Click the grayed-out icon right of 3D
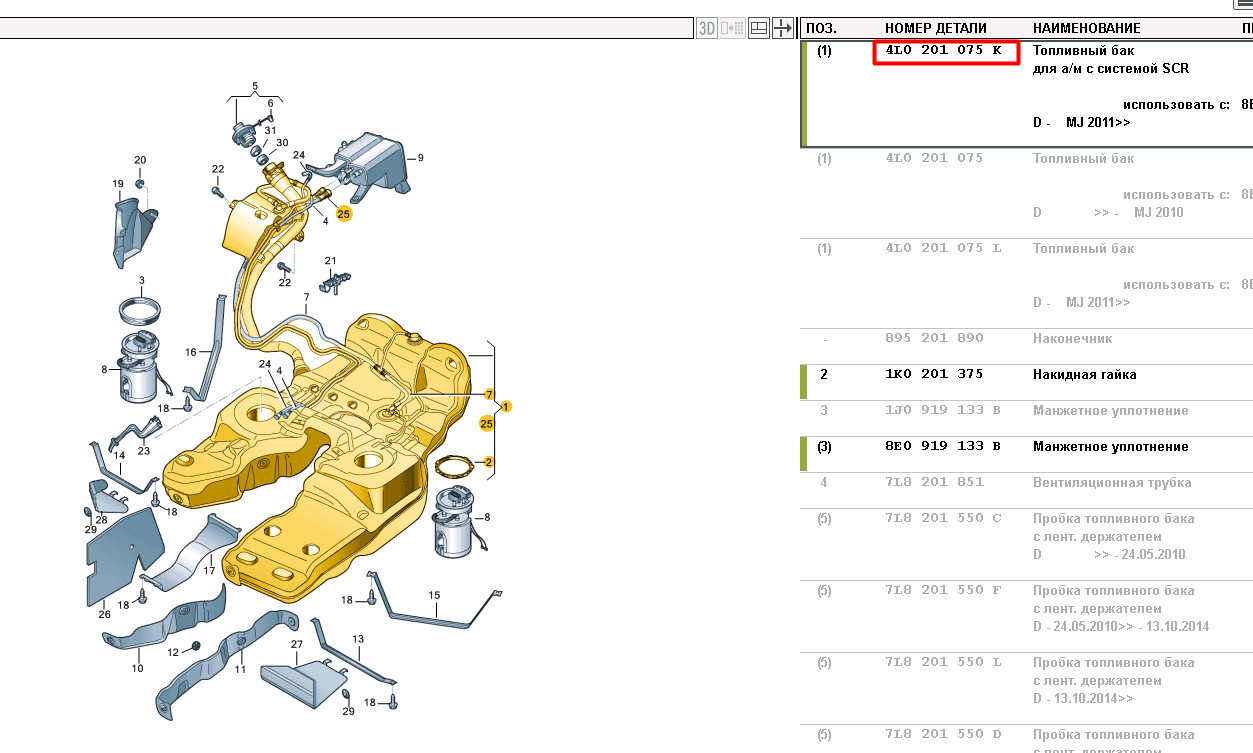This screenshot has width=1253, height=753. [x=733, y=28]
